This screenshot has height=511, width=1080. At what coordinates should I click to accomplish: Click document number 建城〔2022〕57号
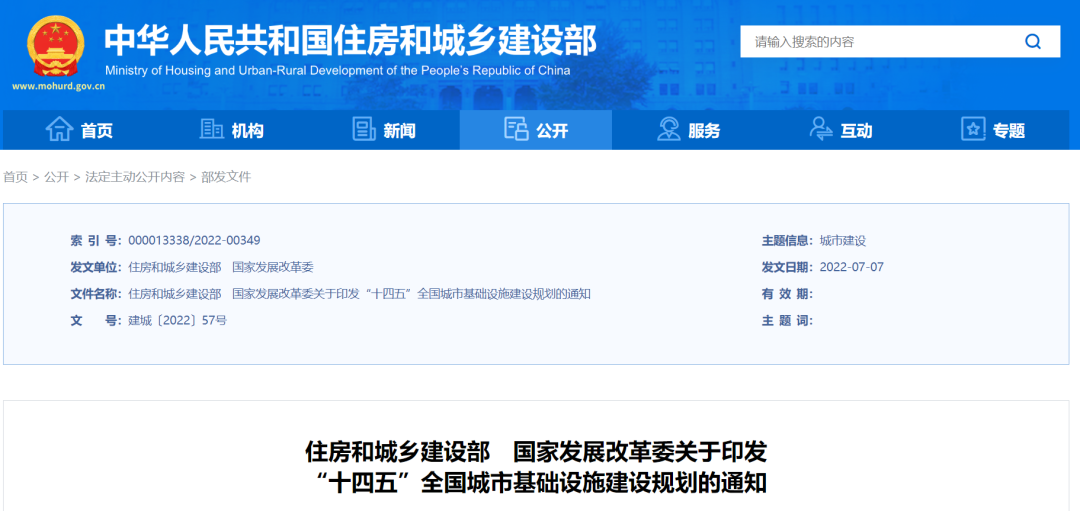coord(178,321)
